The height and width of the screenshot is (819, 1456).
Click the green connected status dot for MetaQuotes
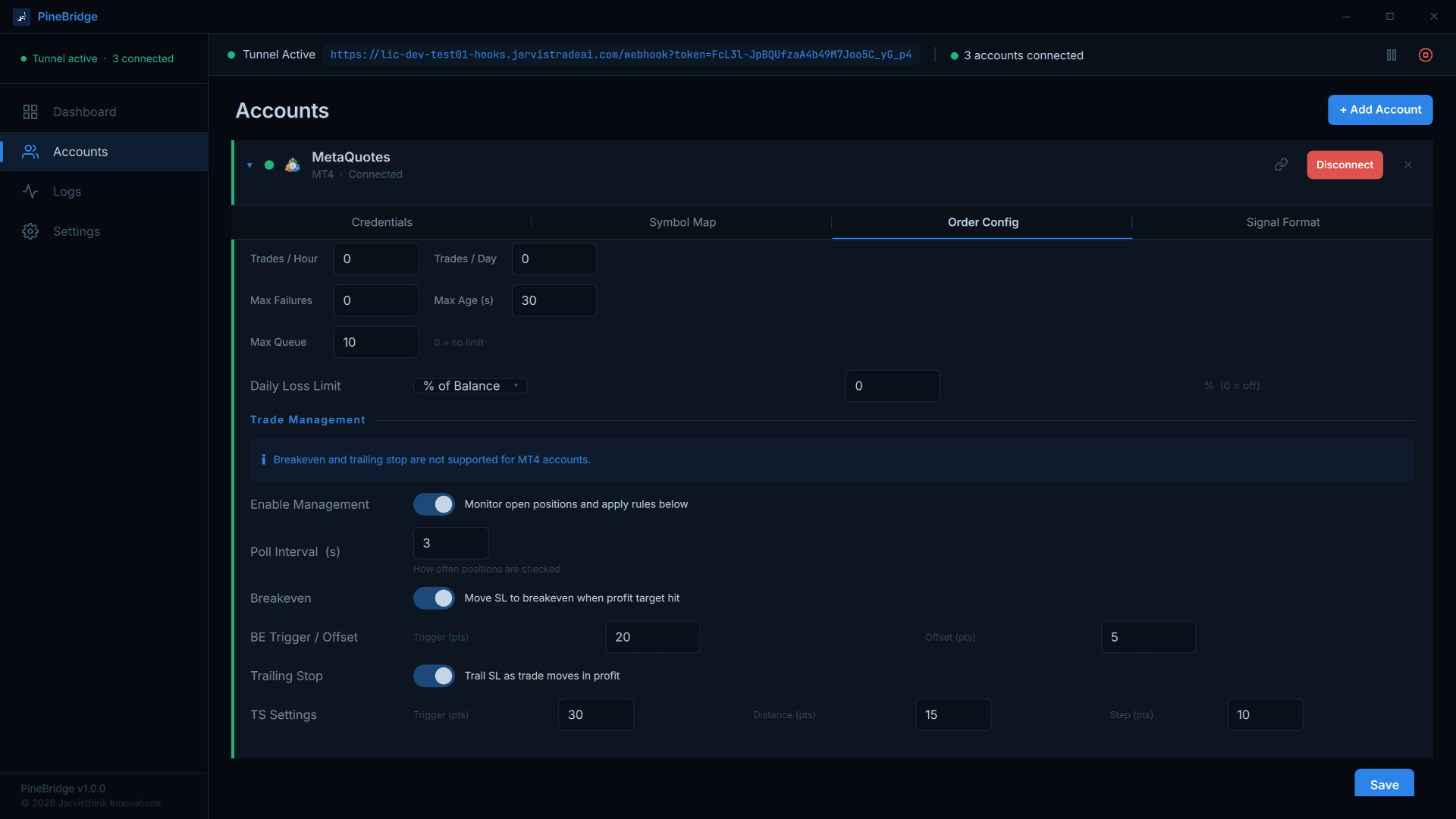(x=269, y=165)
